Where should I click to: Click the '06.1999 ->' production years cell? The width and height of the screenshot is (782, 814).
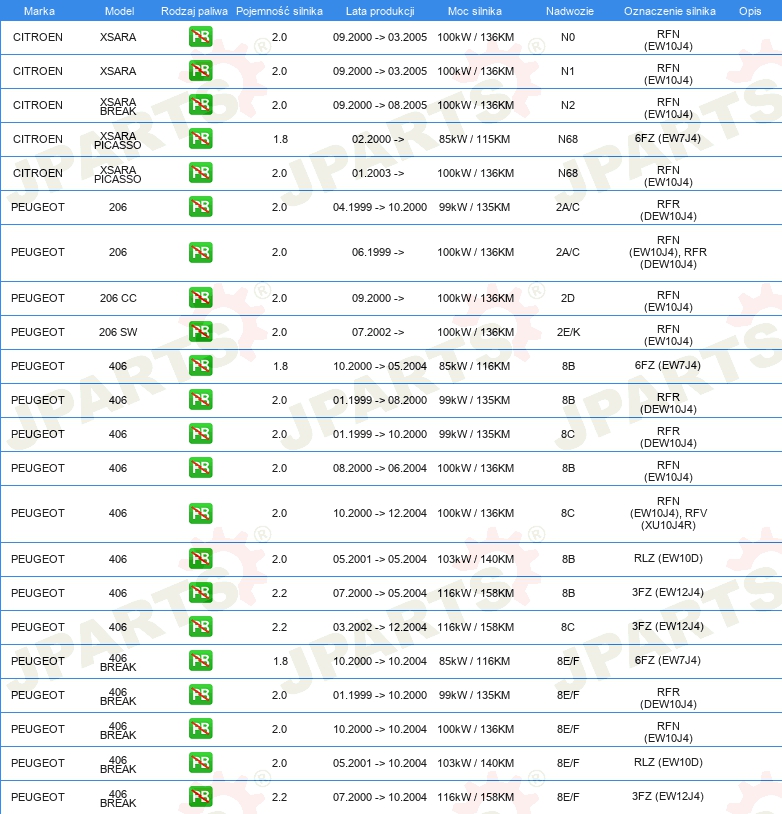[378, 252]
